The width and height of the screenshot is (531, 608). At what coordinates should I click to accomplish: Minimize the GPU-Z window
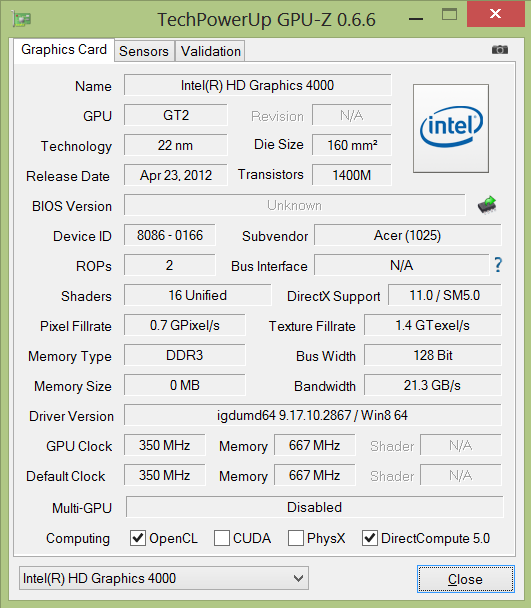(x=416, y=18)
